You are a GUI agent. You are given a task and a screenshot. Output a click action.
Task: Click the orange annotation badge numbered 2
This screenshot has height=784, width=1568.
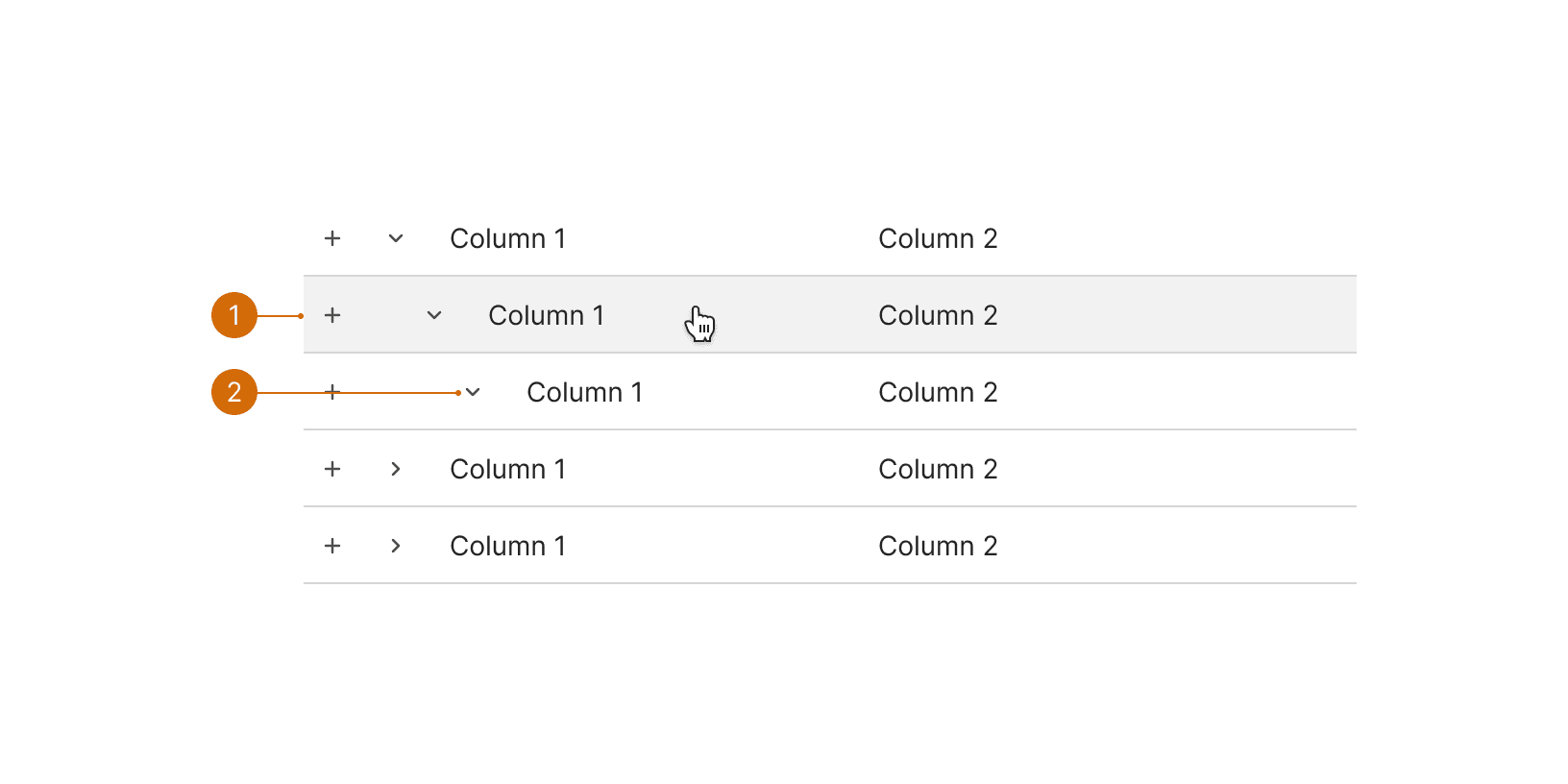tap(234, 392)
